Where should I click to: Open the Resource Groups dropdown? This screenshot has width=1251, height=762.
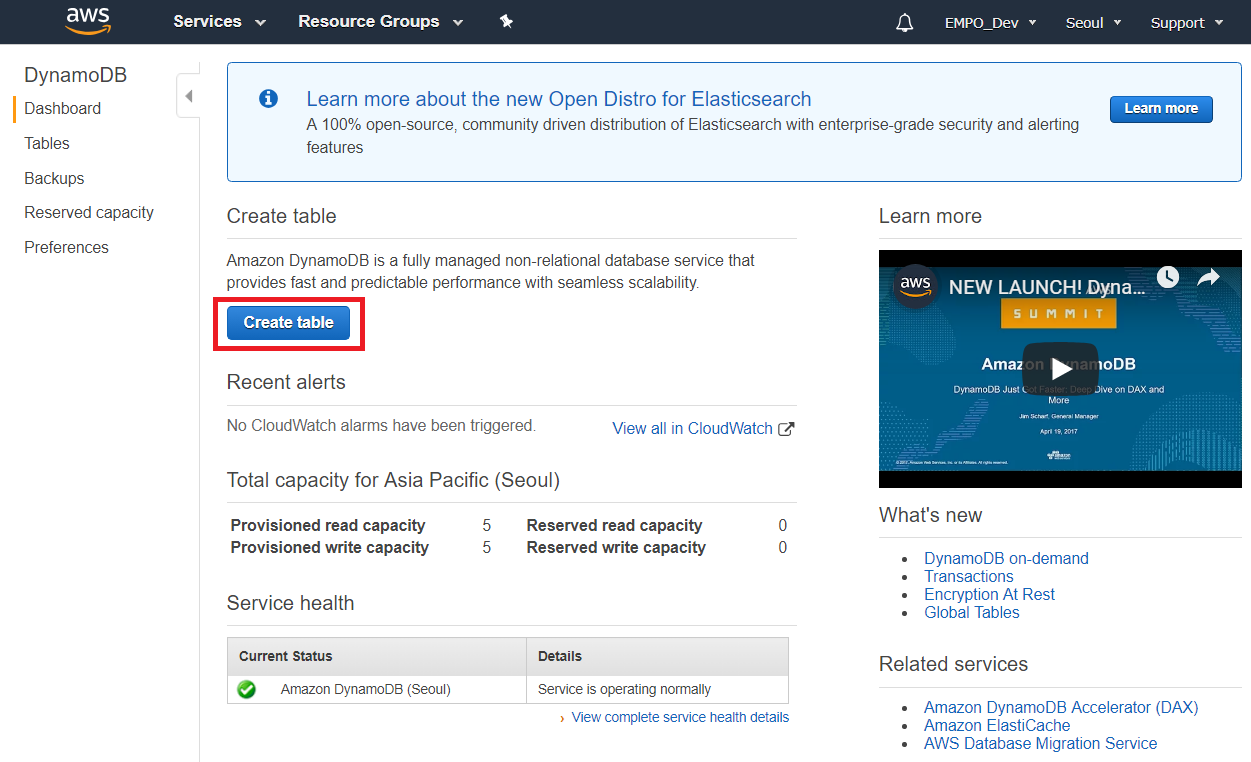[381, 22]
